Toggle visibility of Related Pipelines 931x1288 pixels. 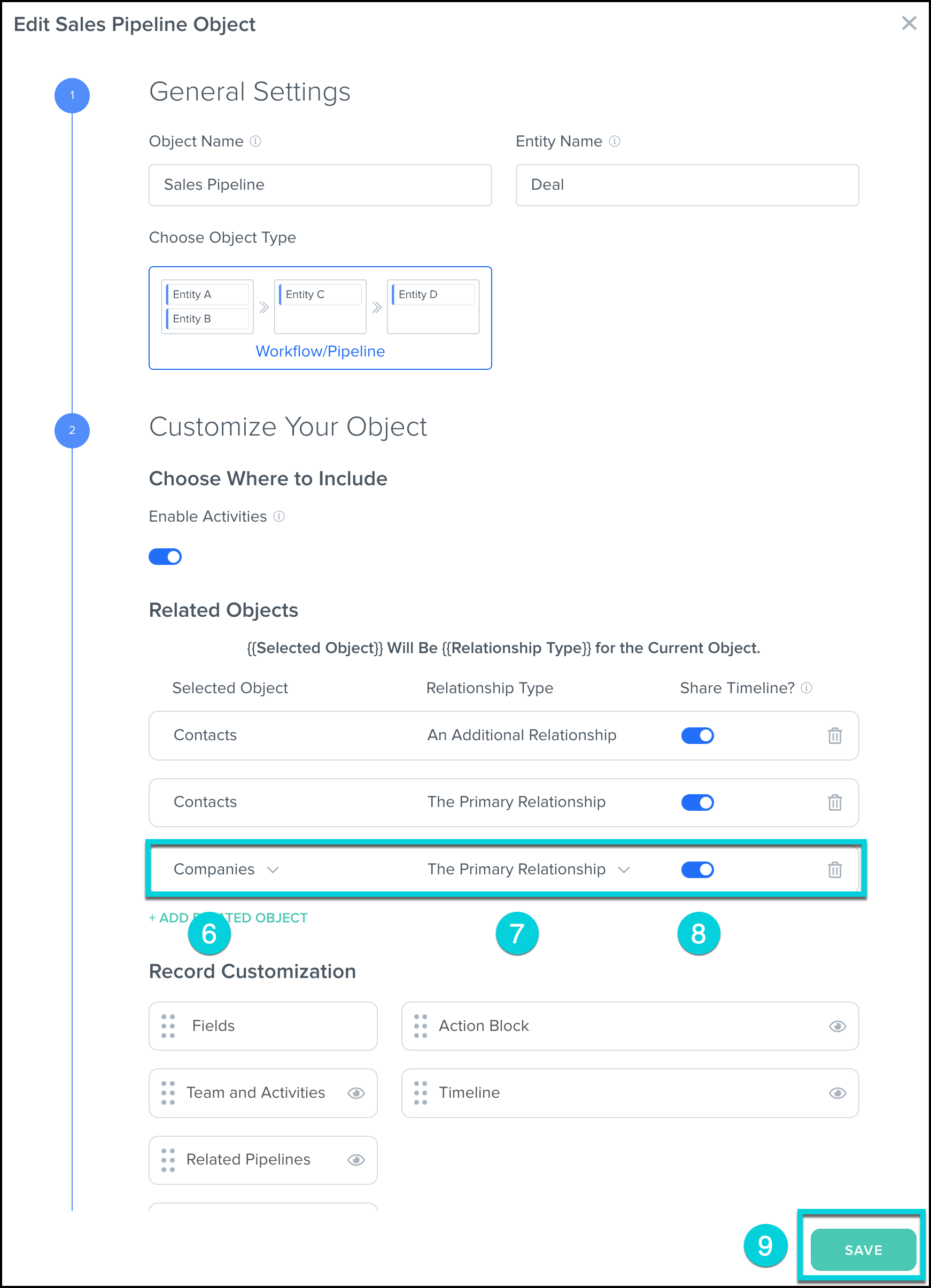[355, 1160]
